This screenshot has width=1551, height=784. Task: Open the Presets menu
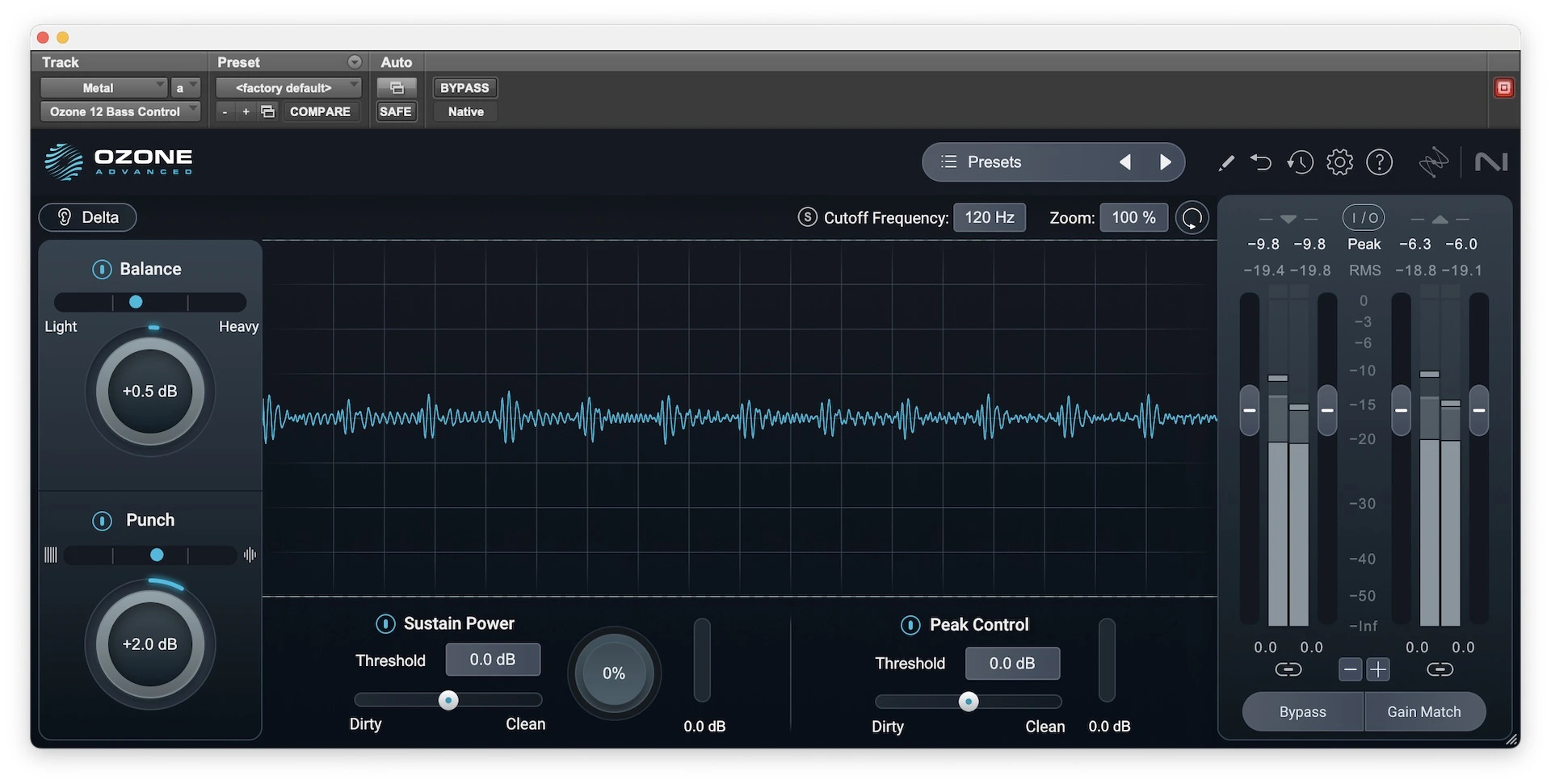click(x=994, y=162)
